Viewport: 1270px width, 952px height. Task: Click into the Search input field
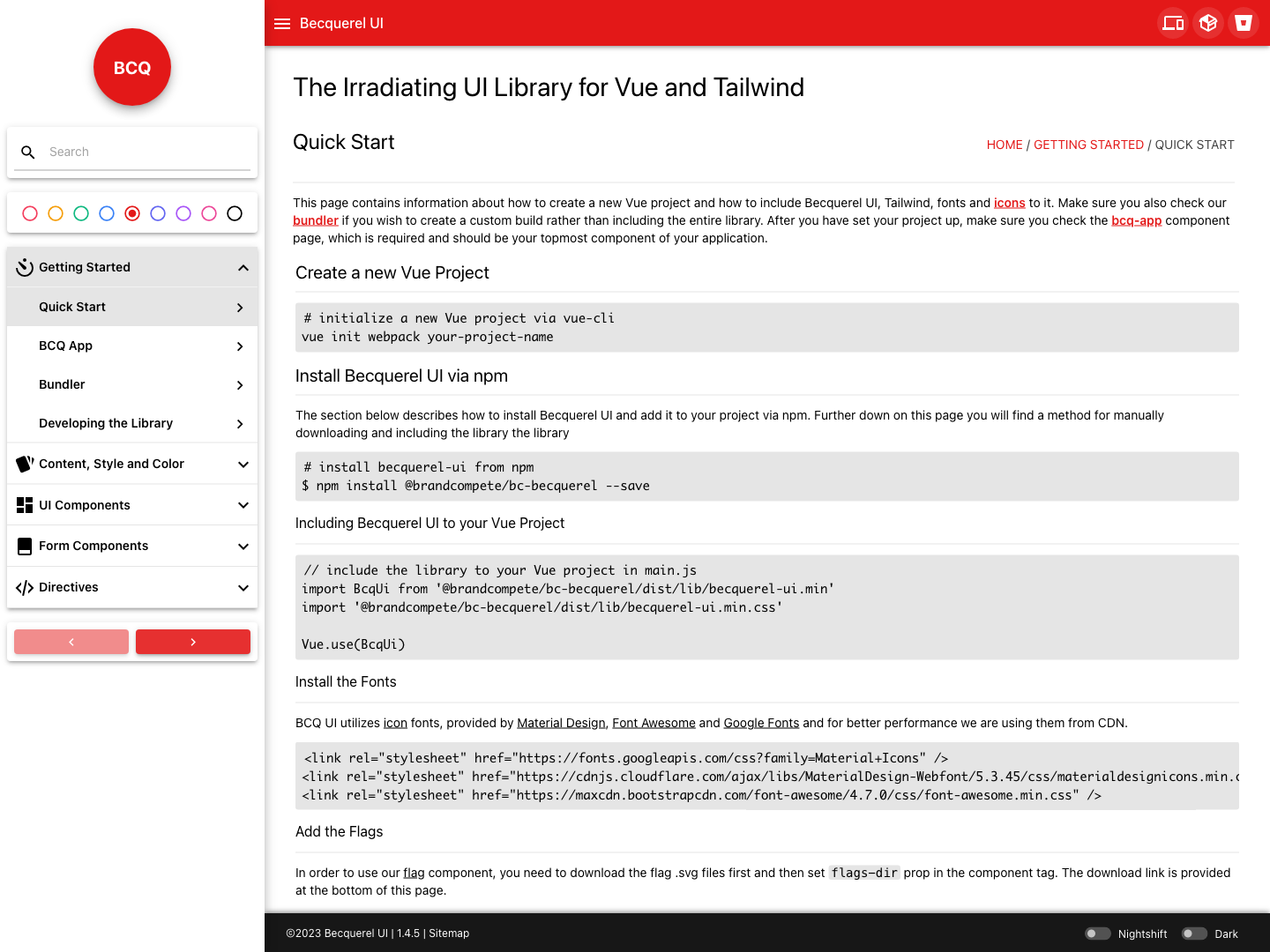[146, 152]
